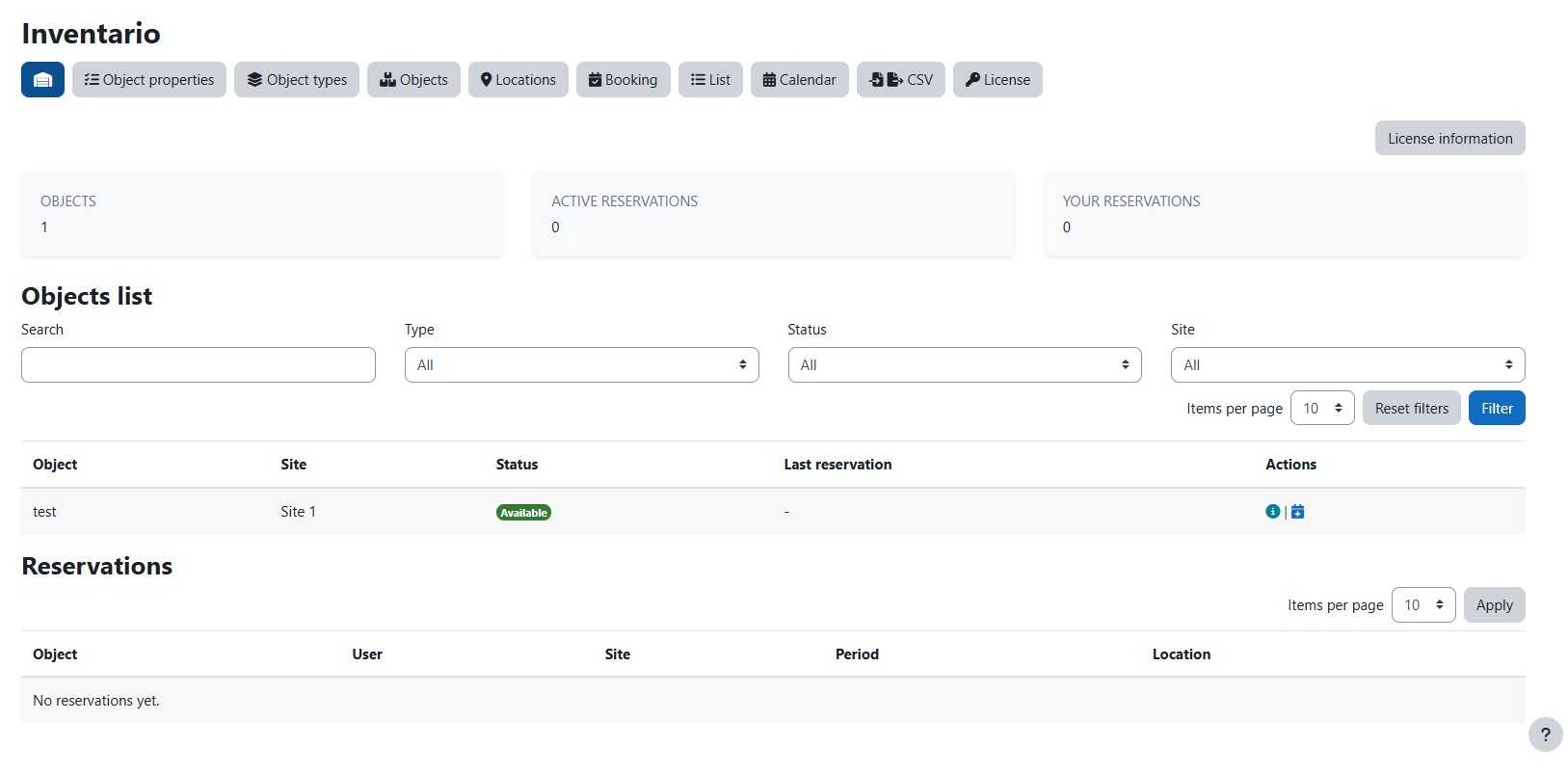Screen dimensions: 1568x774
Task: Switch to the Booking tab
Action: [x=623, y=80]
